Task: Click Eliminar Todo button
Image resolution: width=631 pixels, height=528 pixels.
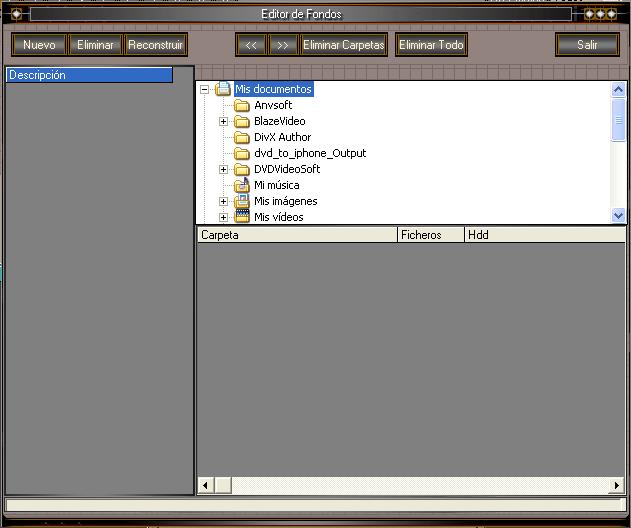Action: pos(431,45)
